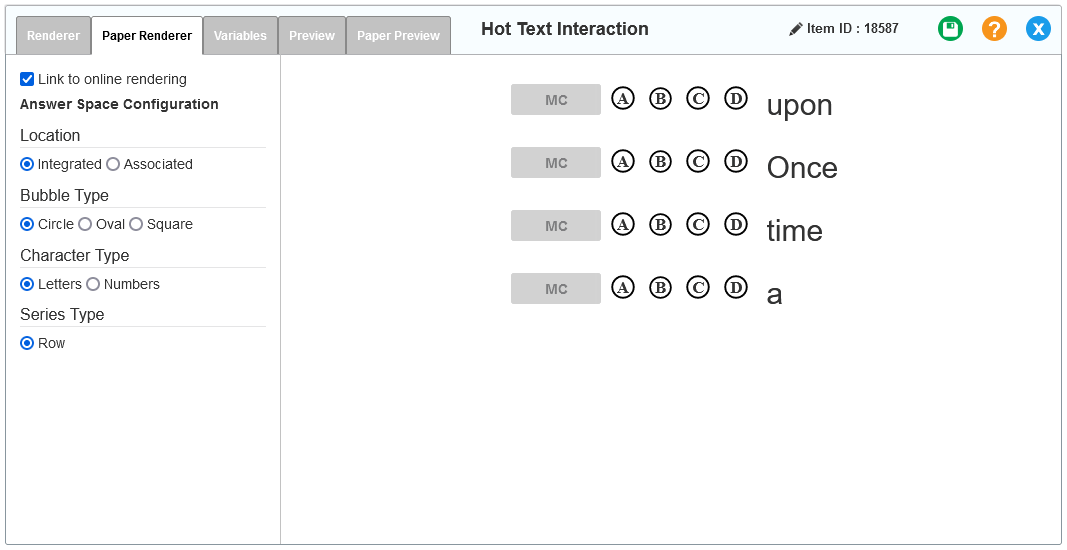Viewport: 1067px width, 550px height.
Task: Click the Answer Space Configuration heading
Action: [x=119, y=104]
